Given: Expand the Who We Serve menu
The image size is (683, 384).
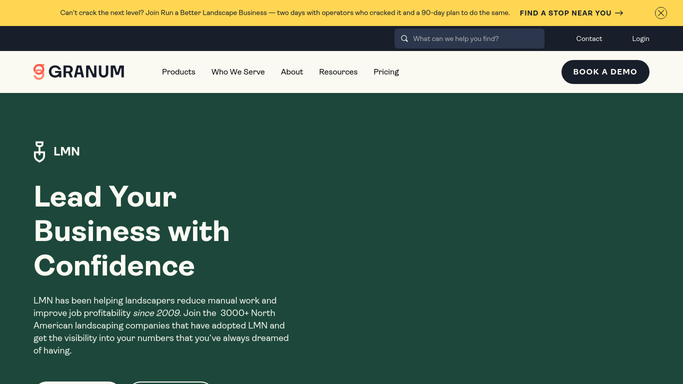Looking at the screenshot, I should pyautogui.click(x=238, y=72).
